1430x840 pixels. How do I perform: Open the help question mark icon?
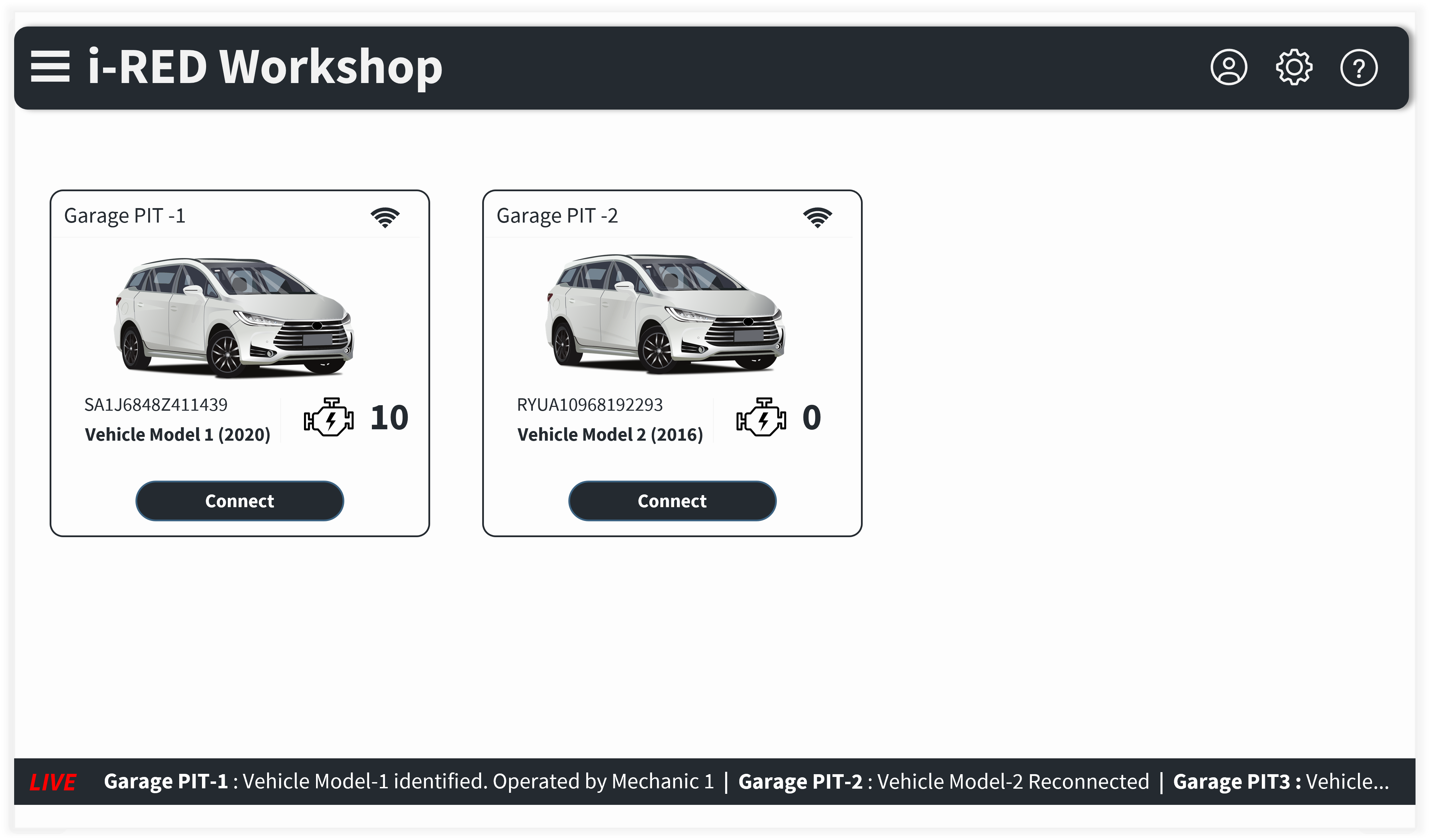click(1359, 68)
